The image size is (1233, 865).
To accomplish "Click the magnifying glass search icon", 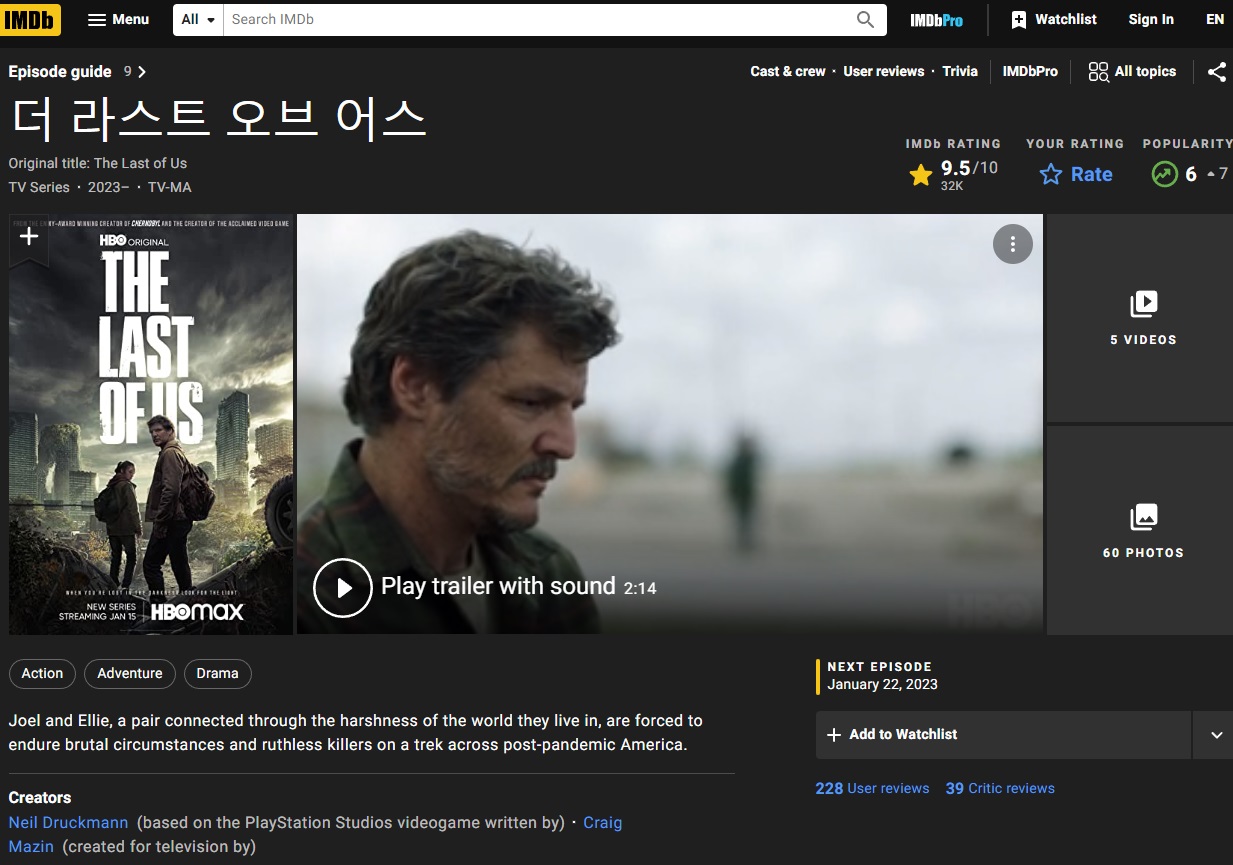I will [866, 19].
